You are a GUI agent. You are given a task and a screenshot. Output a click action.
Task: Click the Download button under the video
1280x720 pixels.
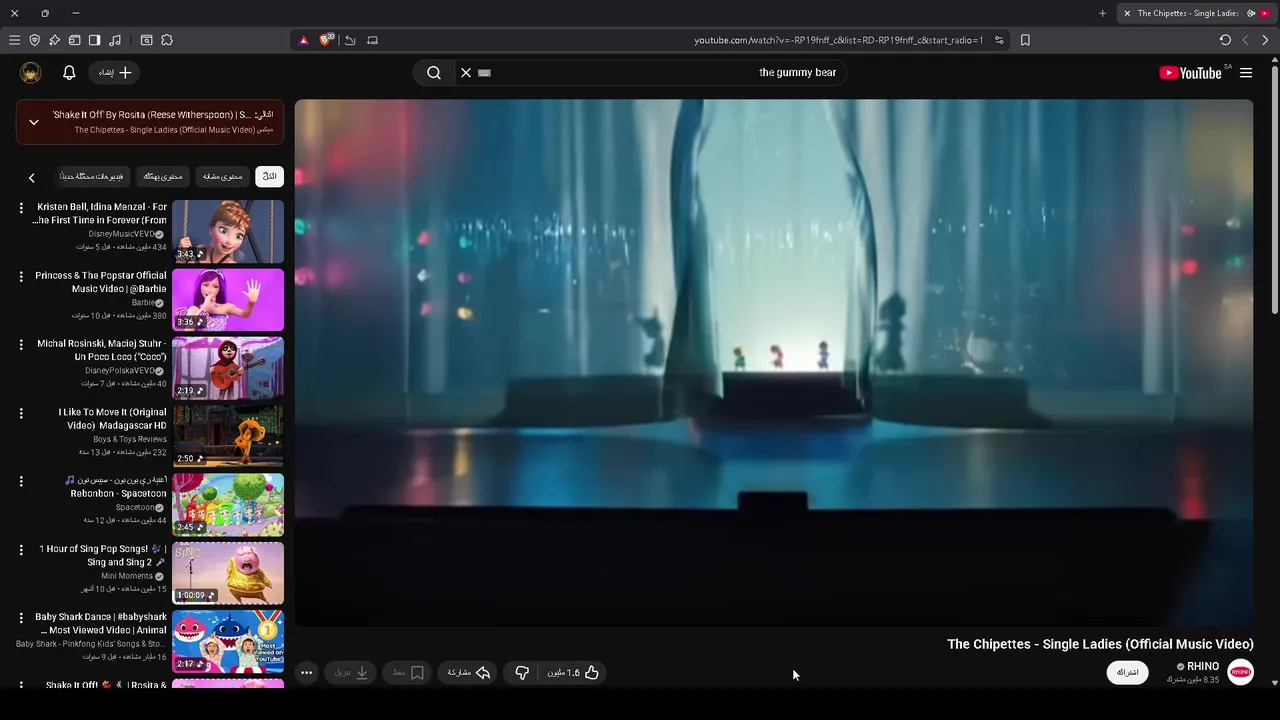point(351,673)
